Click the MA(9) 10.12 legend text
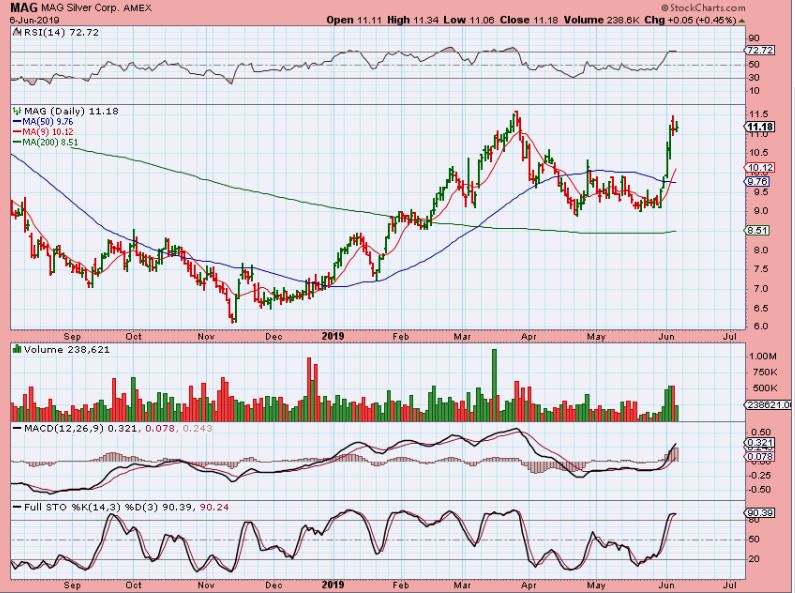The width and height of the screenshot is (795, 593). (48, 132)
